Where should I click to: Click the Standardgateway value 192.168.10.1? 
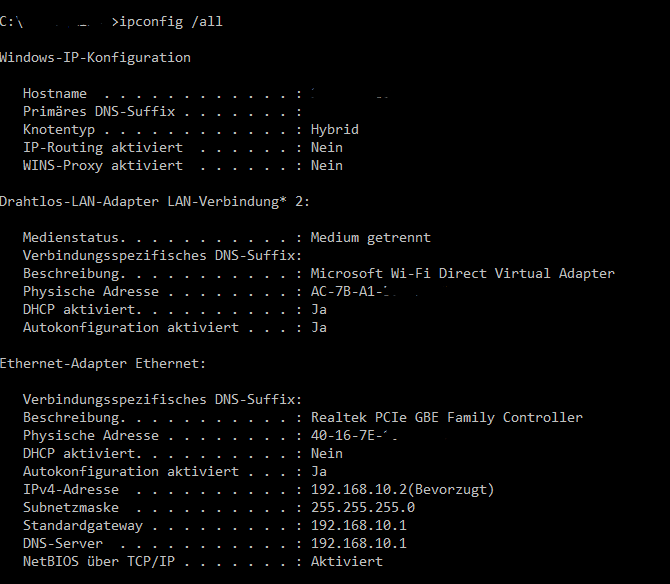pos(359,525)
